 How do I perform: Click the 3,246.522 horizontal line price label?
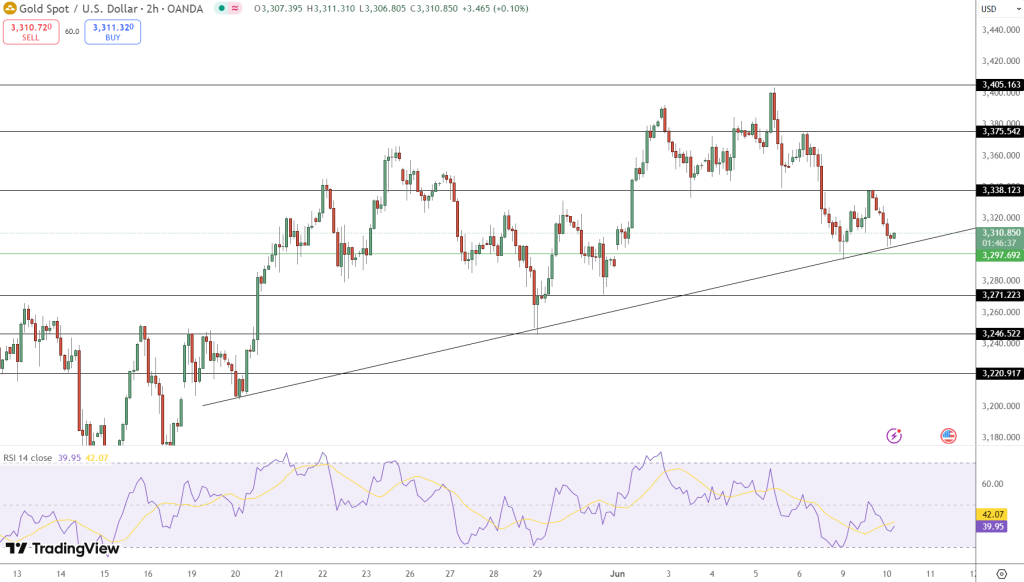(1000, 334)
